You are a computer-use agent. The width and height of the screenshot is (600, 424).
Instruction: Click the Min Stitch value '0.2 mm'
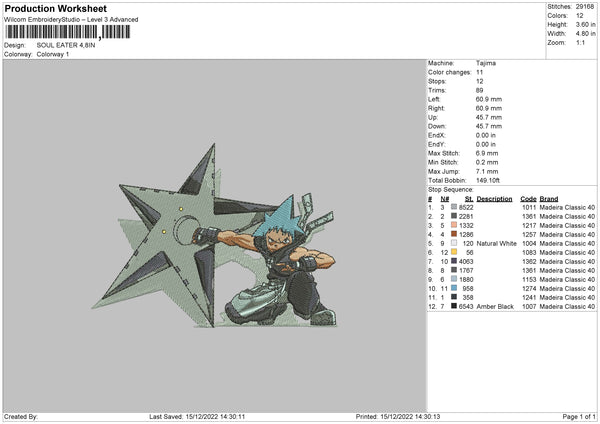(x=487, y=163)
